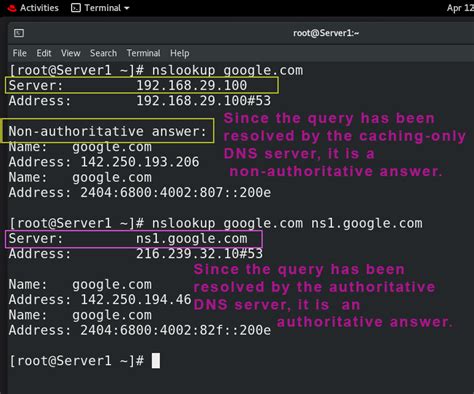Click the address 142.250.193.206
Screen dimensions: 474x394
[x=140, y=162]
